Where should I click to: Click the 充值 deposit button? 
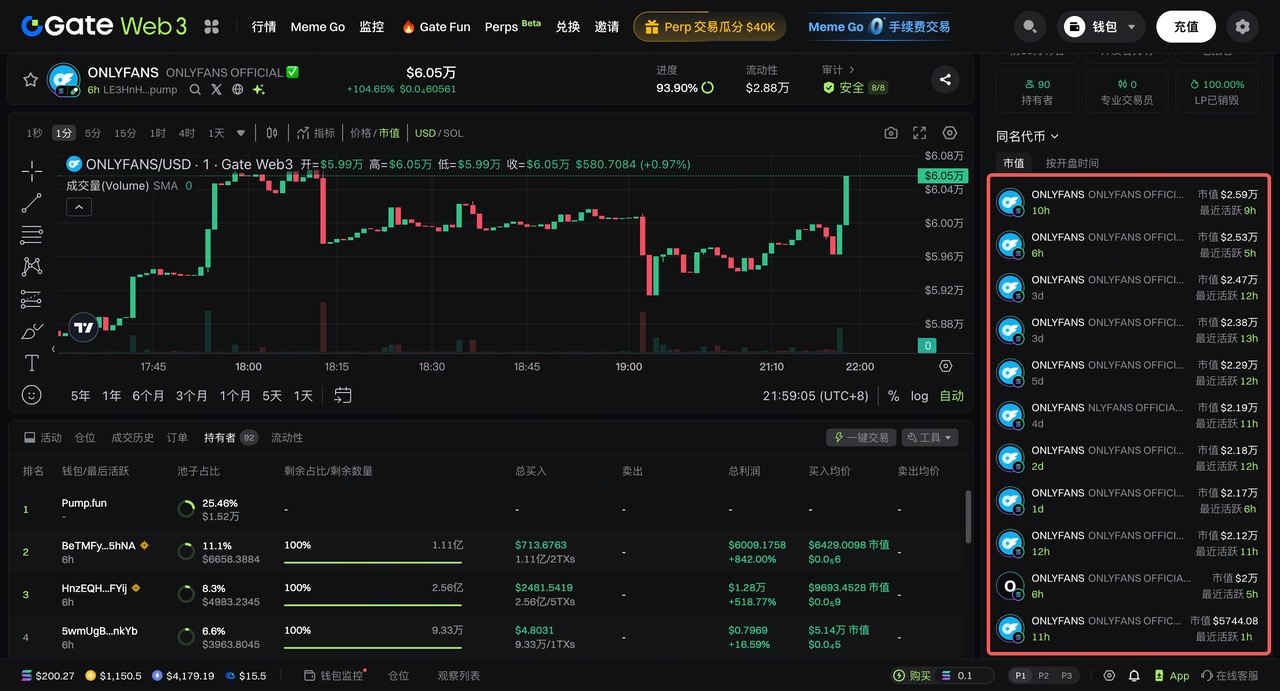[x=1186, y=27]
